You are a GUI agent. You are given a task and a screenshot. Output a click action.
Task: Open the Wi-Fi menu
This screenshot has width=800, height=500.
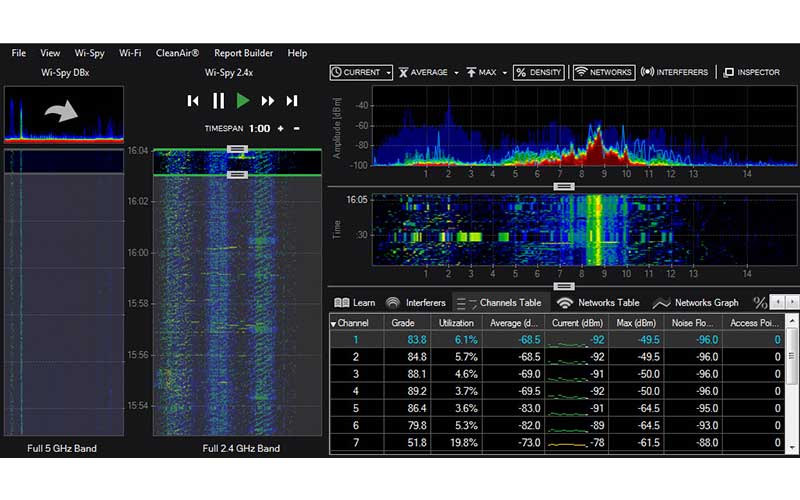coord(130,53)
